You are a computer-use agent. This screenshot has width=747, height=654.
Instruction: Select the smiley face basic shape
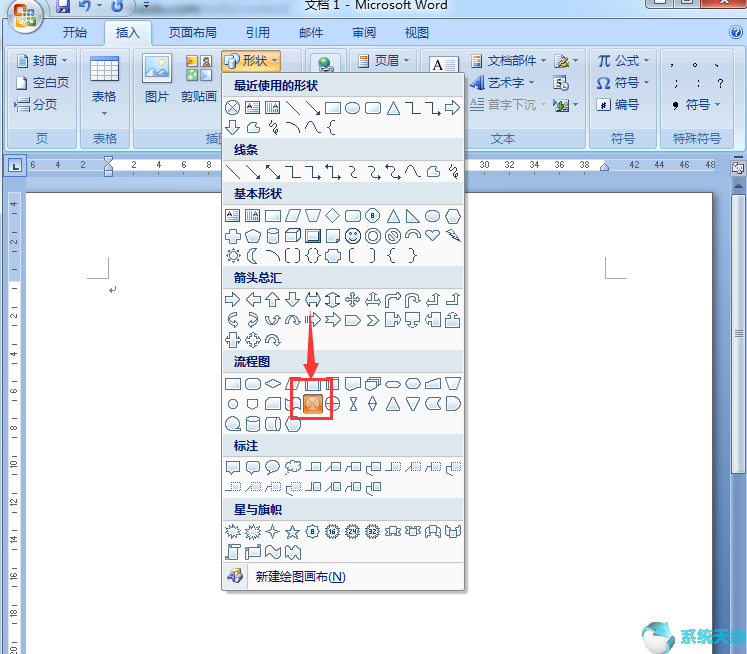pyautogui.click(x=353, y=236)
